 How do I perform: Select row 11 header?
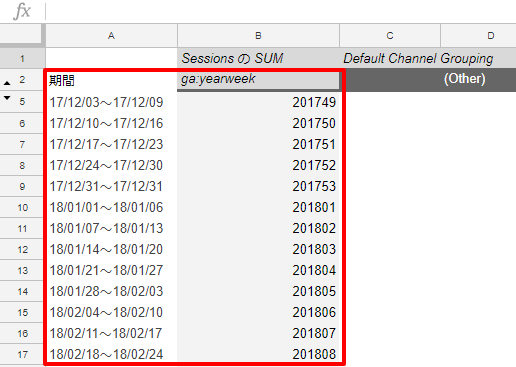(x=22, y=228)
